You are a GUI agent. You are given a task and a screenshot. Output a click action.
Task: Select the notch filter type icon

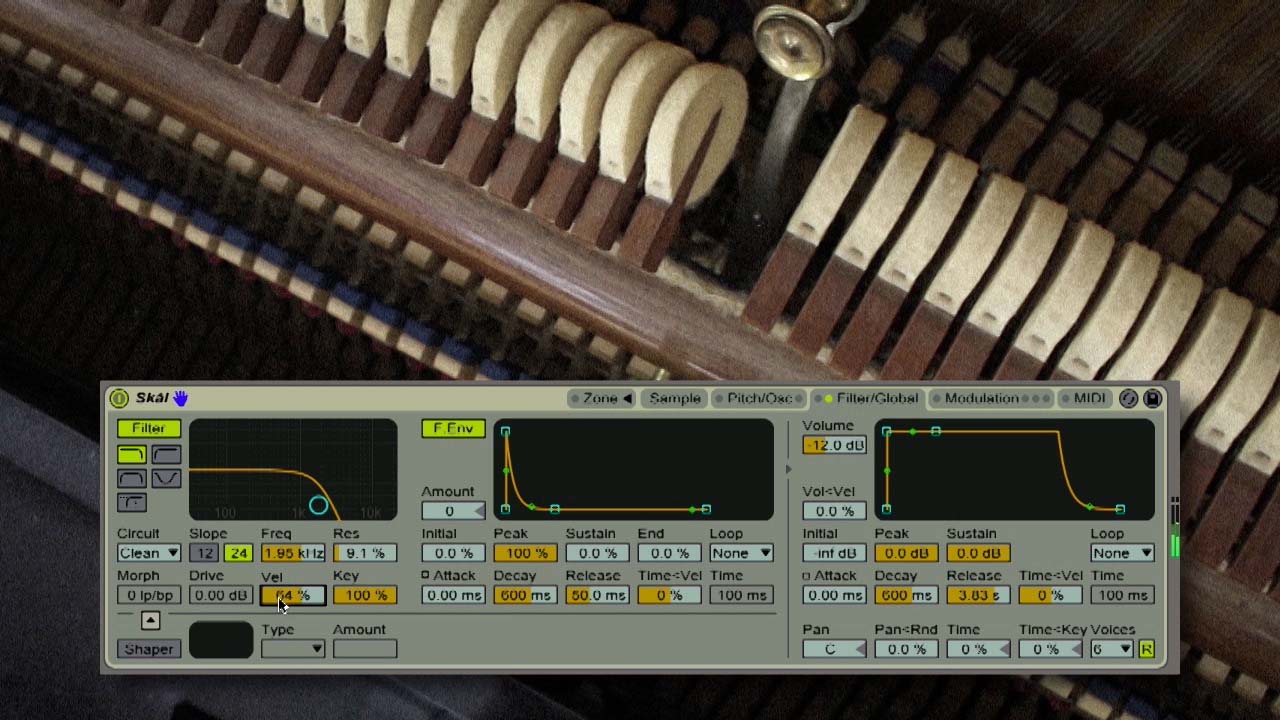[166, 477]
